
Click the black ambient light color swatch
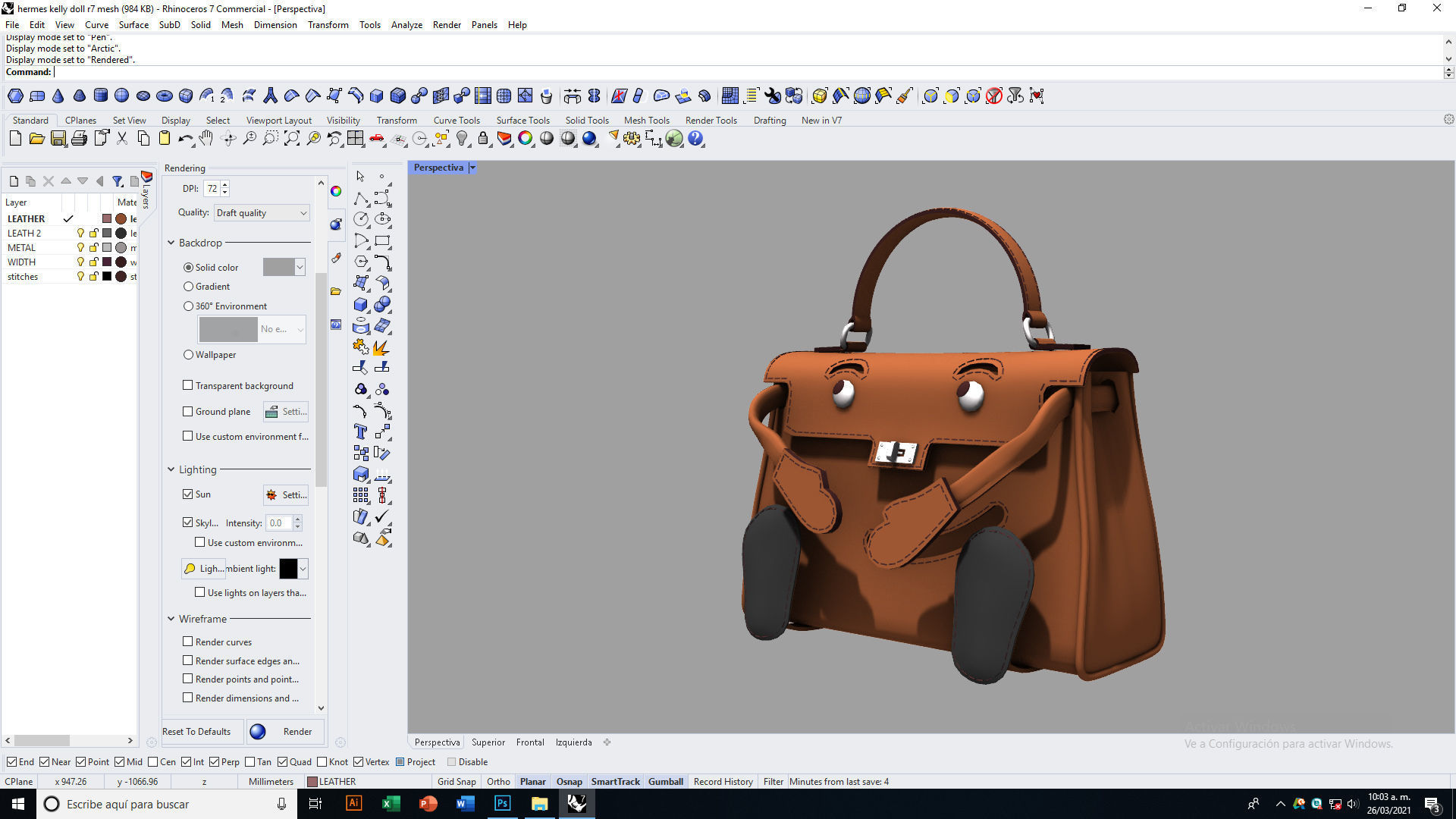(288, 569)
